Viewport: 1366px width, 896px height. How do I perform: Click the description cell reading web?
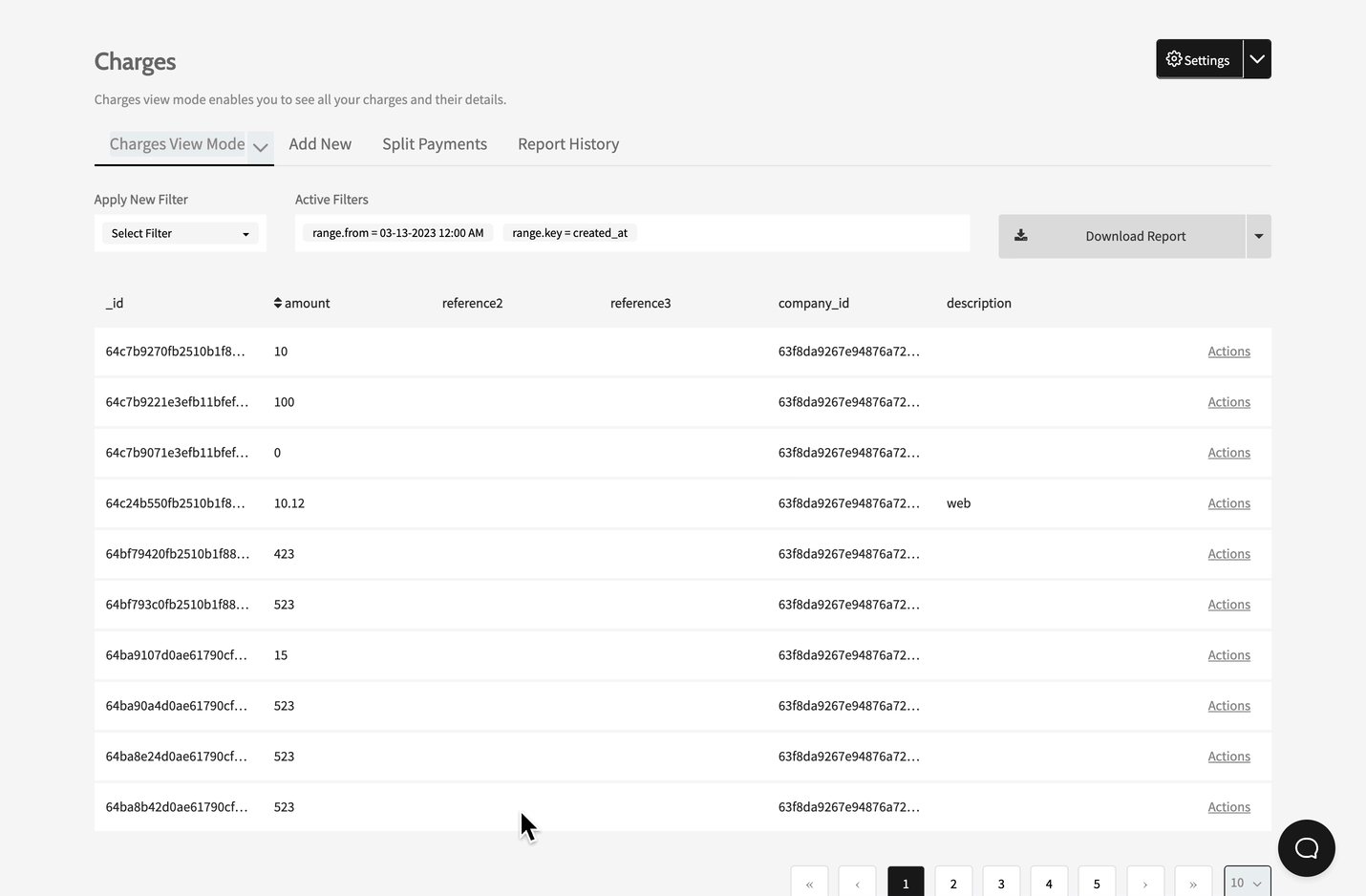[x=959, y=503]
